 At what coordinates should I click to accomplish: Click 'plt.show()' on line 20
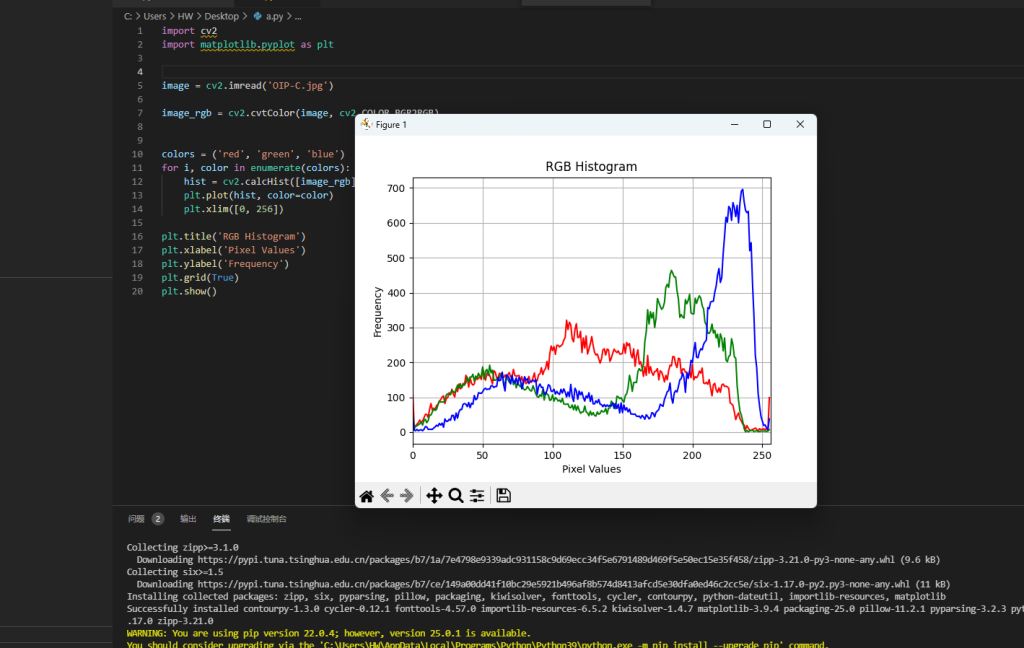[189, 291]
